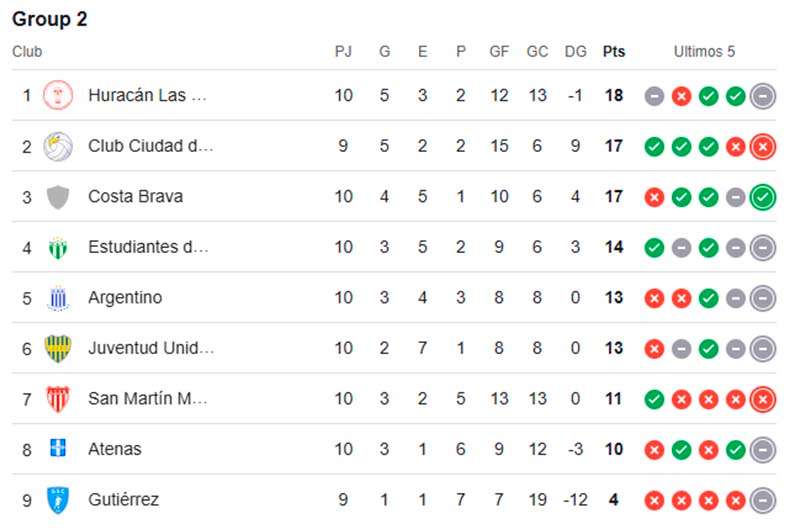Click Club Ciudad's latest red loss icon

(x=763, y=147)
